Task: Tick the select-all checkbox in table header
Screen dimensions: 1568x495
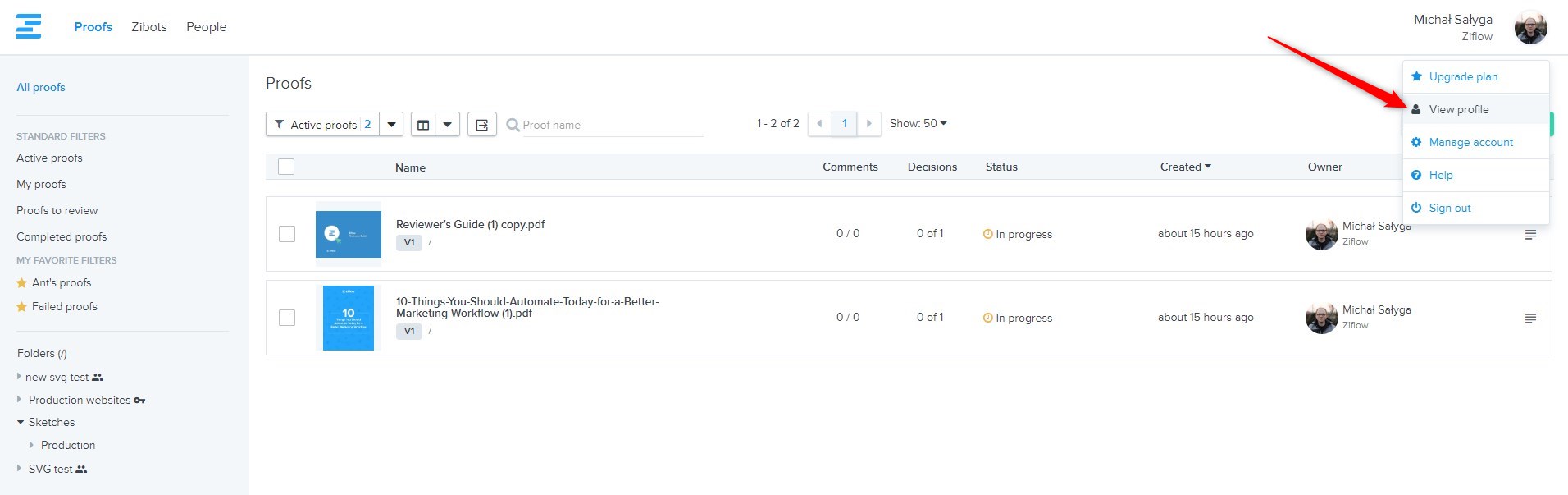Action: click(286, 167)
